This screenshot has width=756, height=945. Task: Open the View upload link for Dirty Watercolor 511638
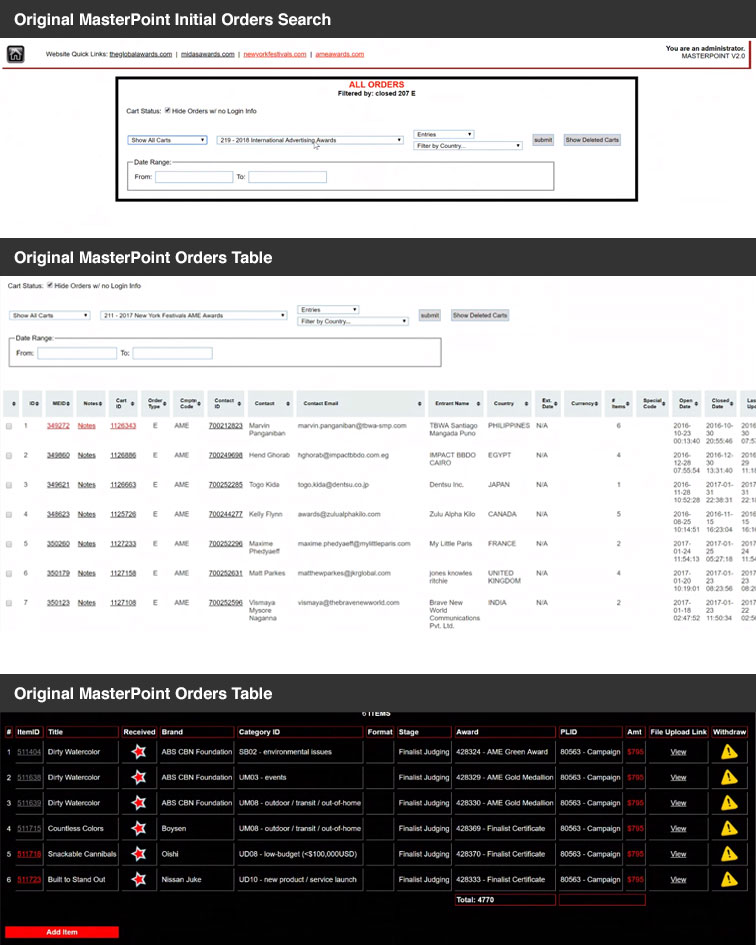(678, 777)
